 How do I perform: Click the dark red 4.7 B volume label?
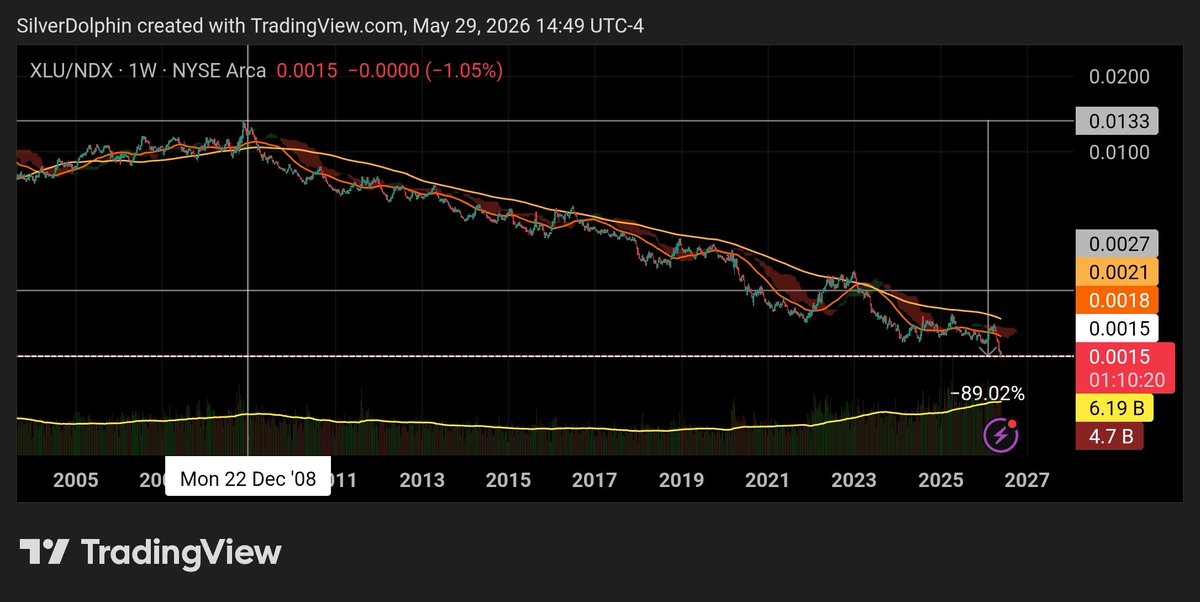point(1110,435)
